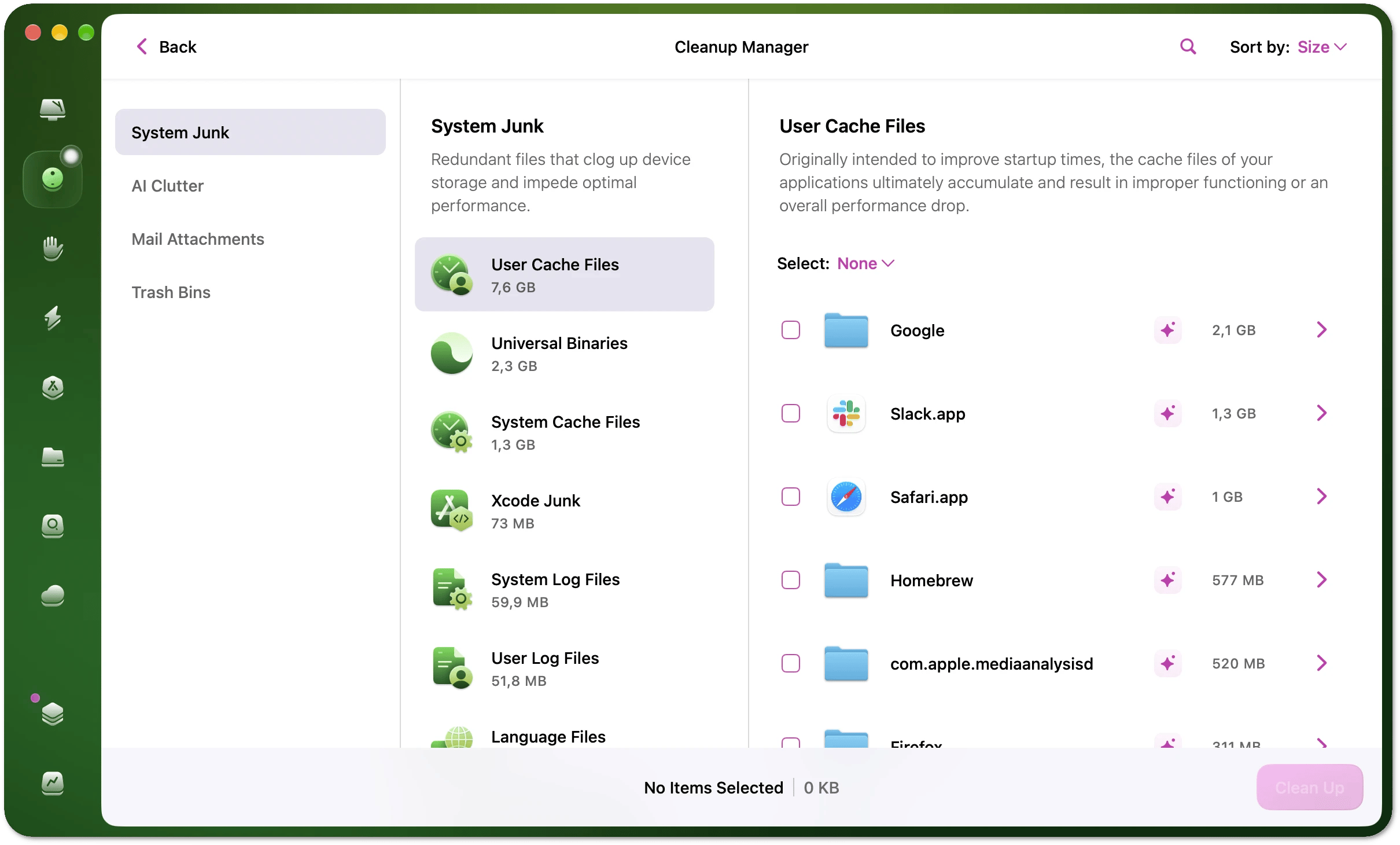Check the Homebrew cache checkbox
The height and width of the screenshot is (845, 1400).
click(x=791, y=580)
